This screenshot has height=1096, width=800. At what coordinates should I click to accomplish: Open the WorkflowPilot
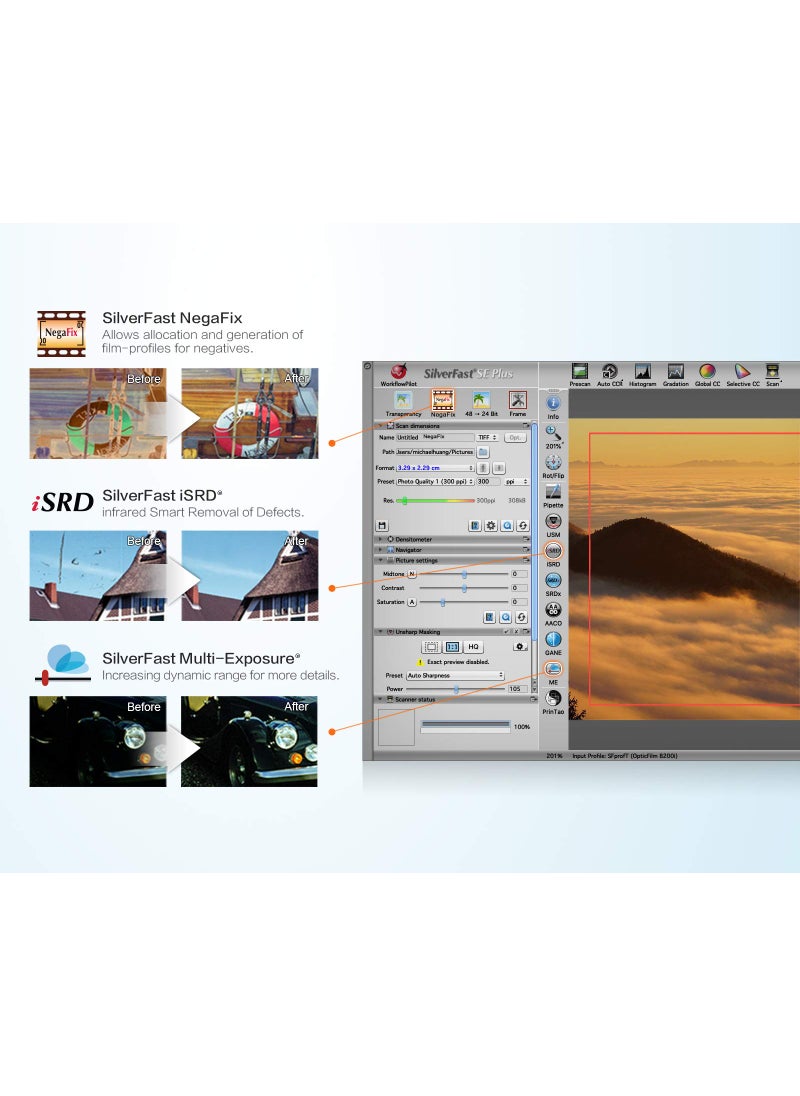[398, 374]
